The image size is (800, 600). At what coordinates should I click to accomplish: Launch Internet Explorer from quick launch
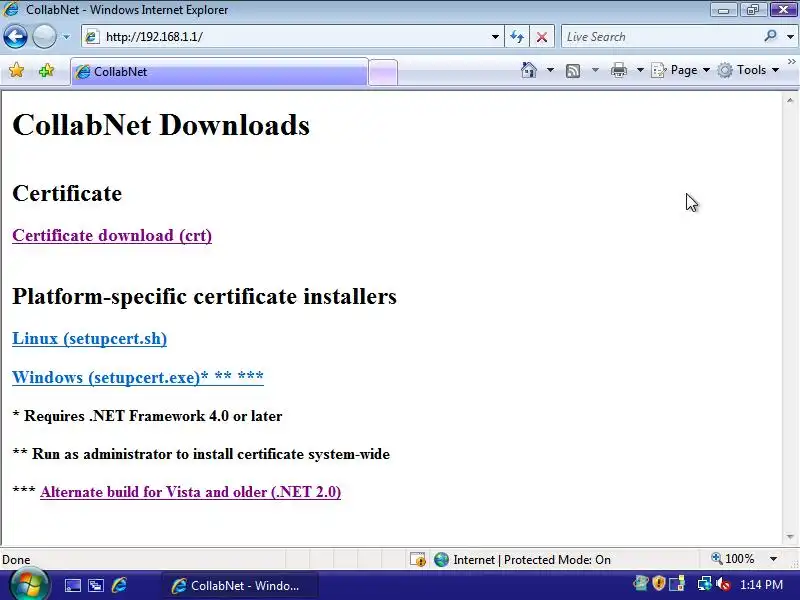pyautogui.click(x=119, y=585)
